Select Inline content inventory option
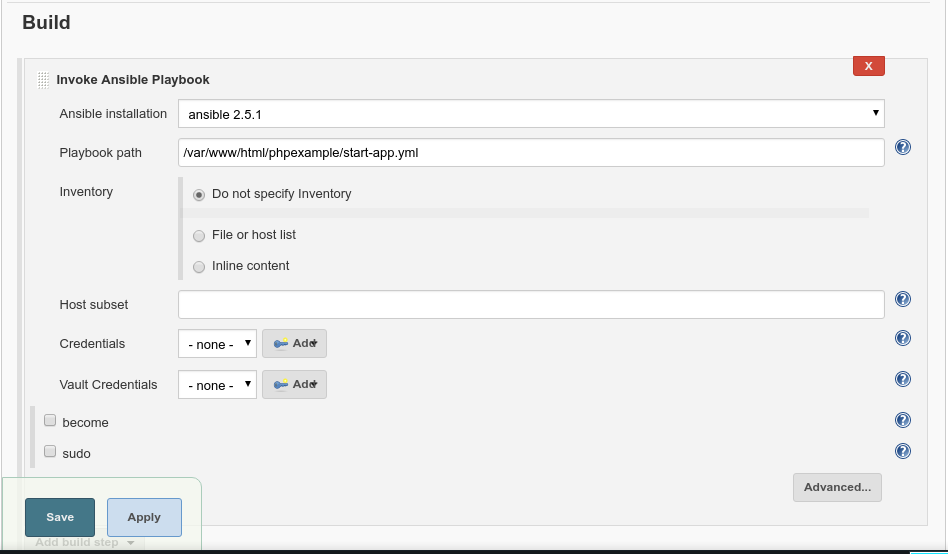 coord(198,267)
